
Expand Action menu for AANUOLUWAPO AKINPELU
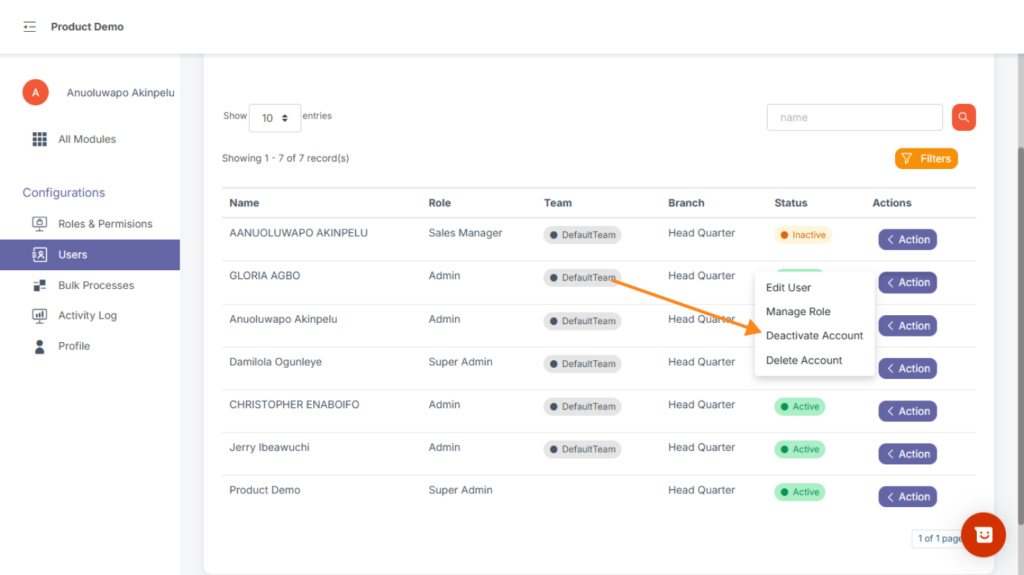907,240
